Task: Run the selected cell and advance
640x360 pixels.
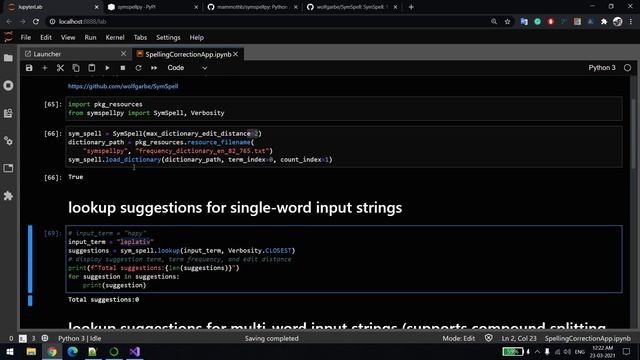Action: click(107, 68)
